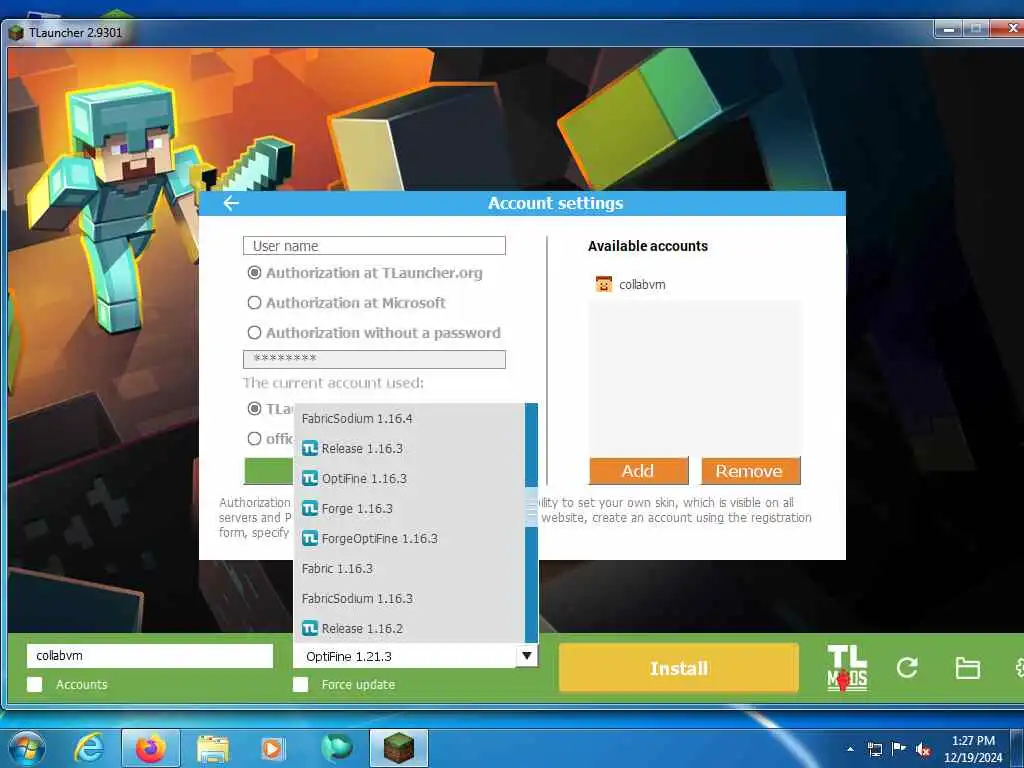The height and width of the screenshot is (768, 1024).
Task: Click the TL icon beside ForgeOptiFine 1.16.3
Action: click(310, 539)
